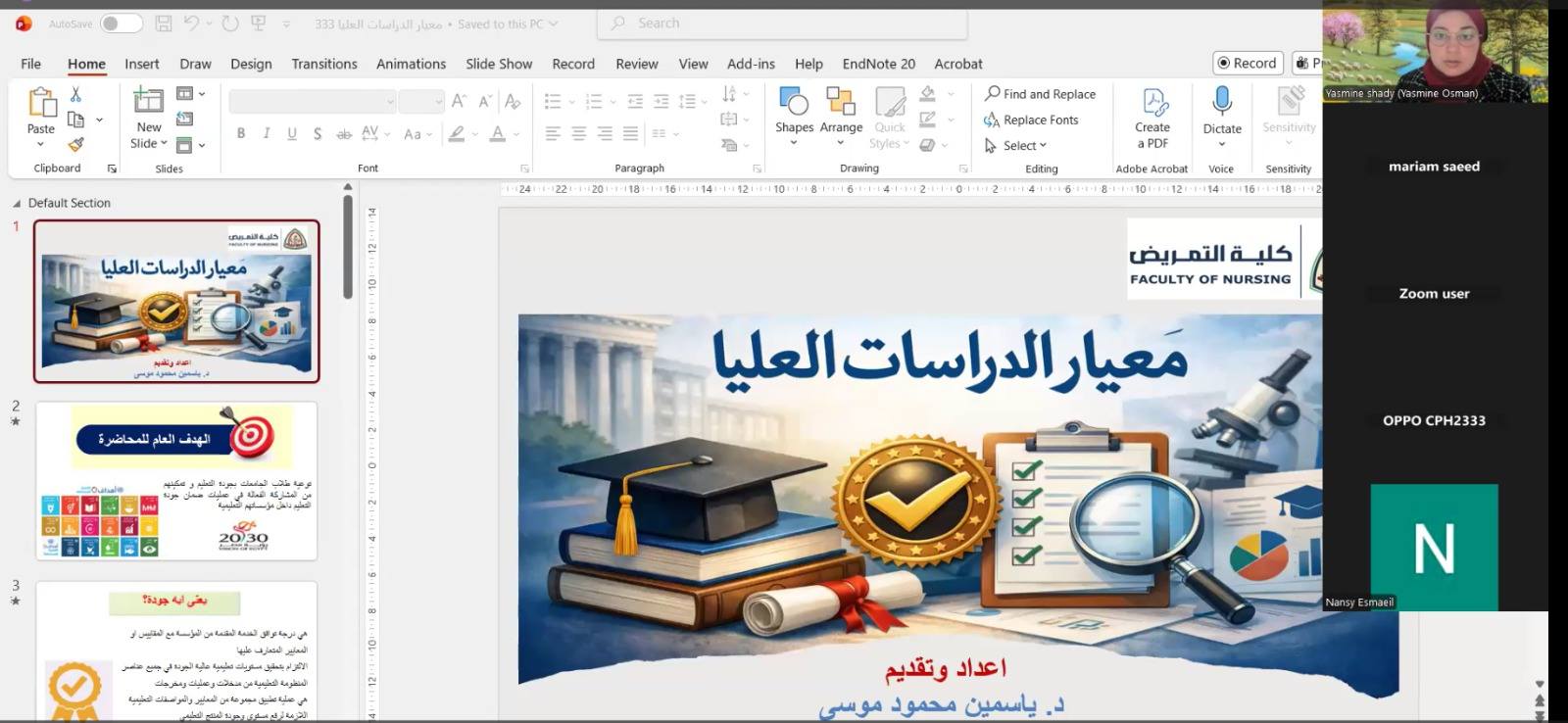Collapse the Default Section expander
The image size is (1568, 723).
(17, 204)
